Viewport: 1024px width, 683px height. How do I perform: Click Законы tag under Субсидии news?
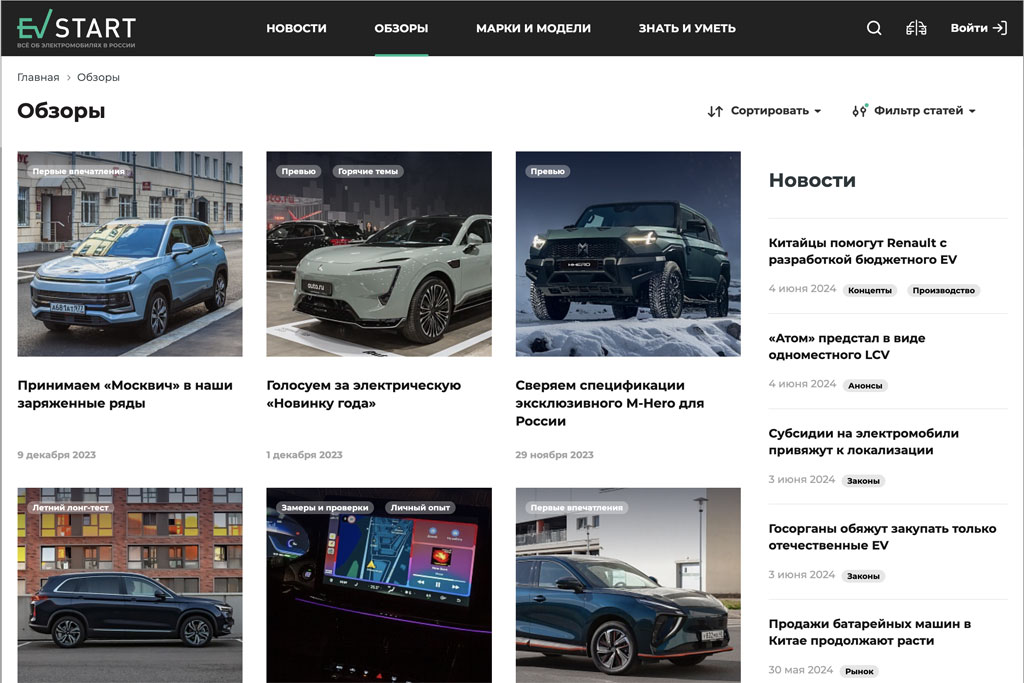(x=863, y=481)
